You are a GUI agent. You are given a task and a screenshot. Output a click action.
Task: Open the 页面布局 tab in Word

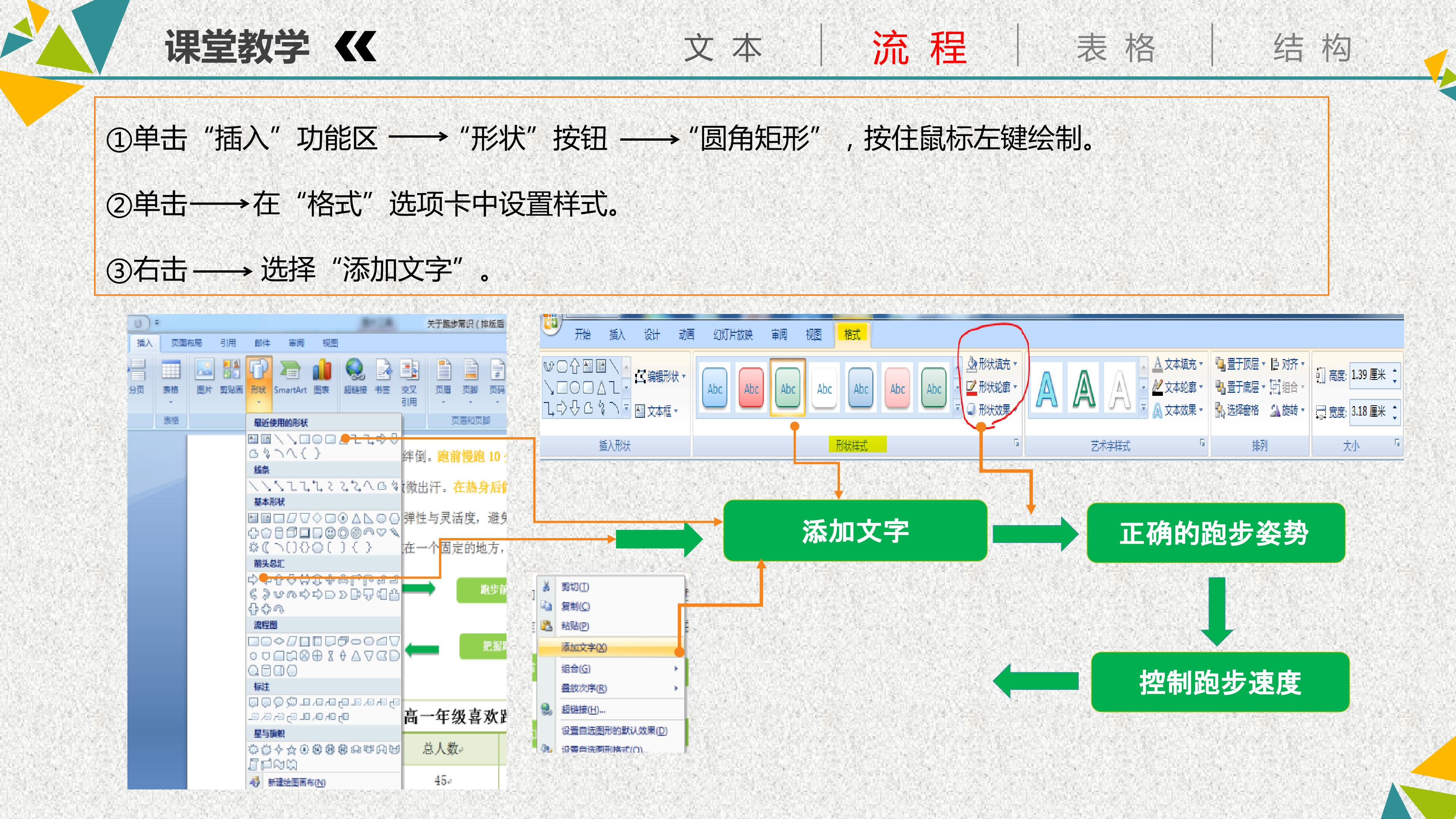click(186, 343)
